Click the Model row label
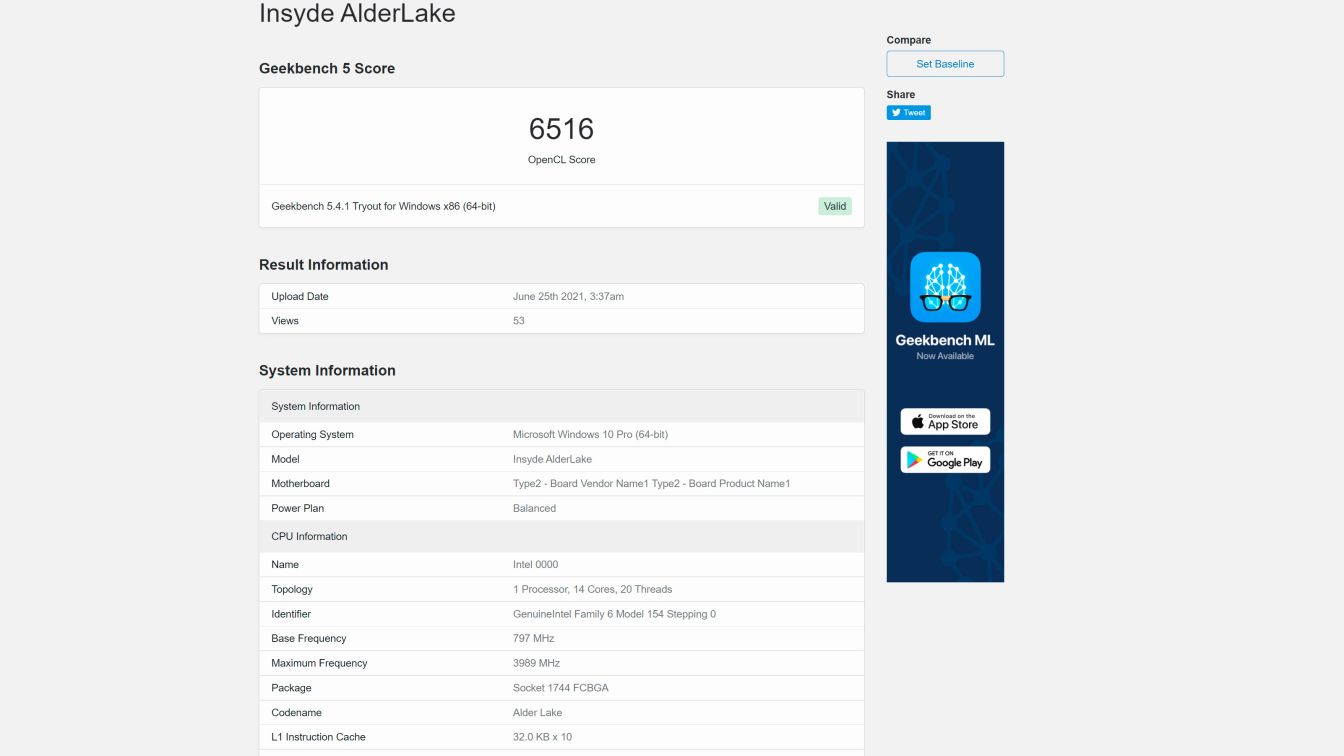 coord(285,460)
